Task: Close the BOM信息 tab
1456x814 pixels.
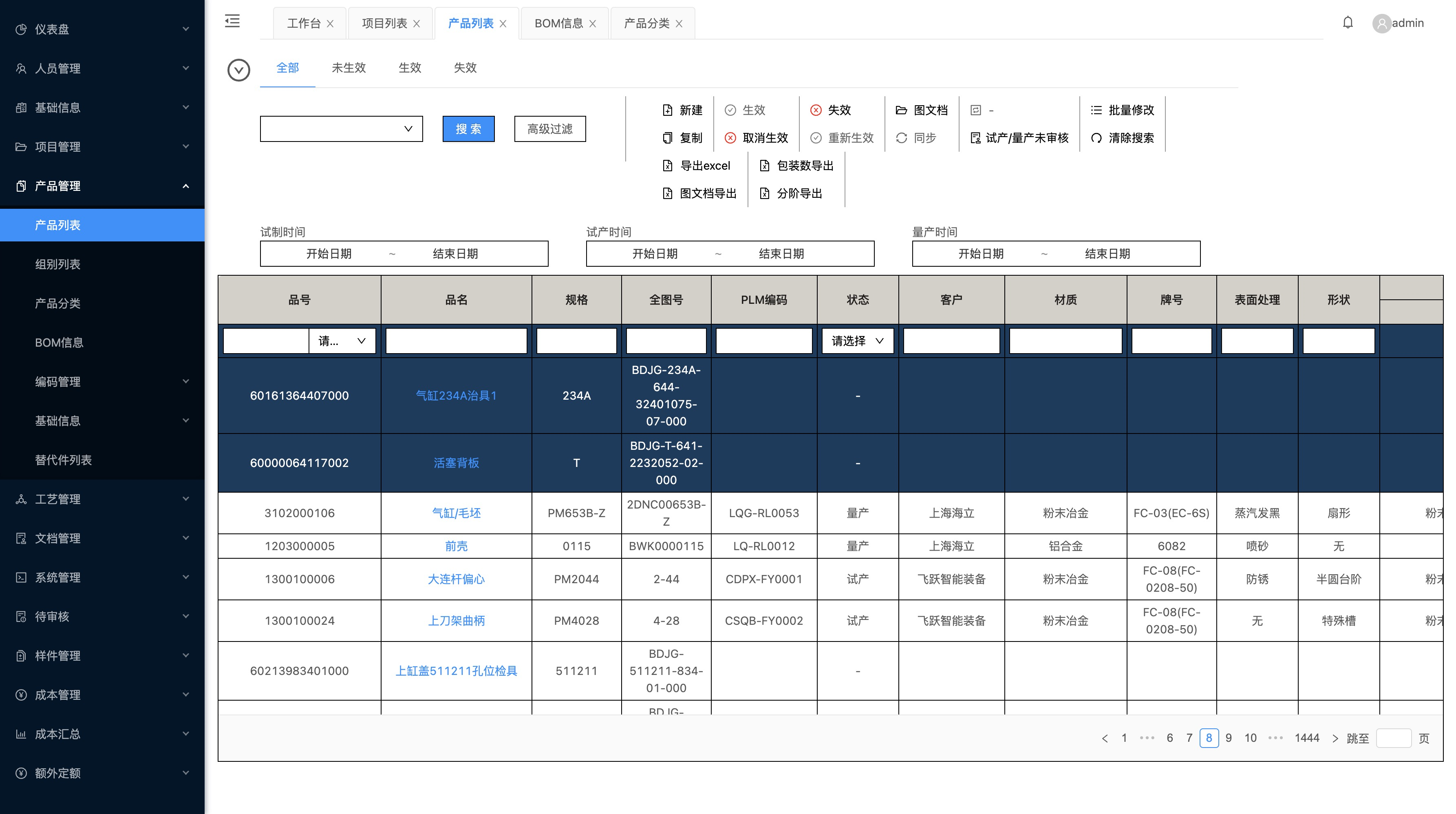Action: [x=592, y=24]
